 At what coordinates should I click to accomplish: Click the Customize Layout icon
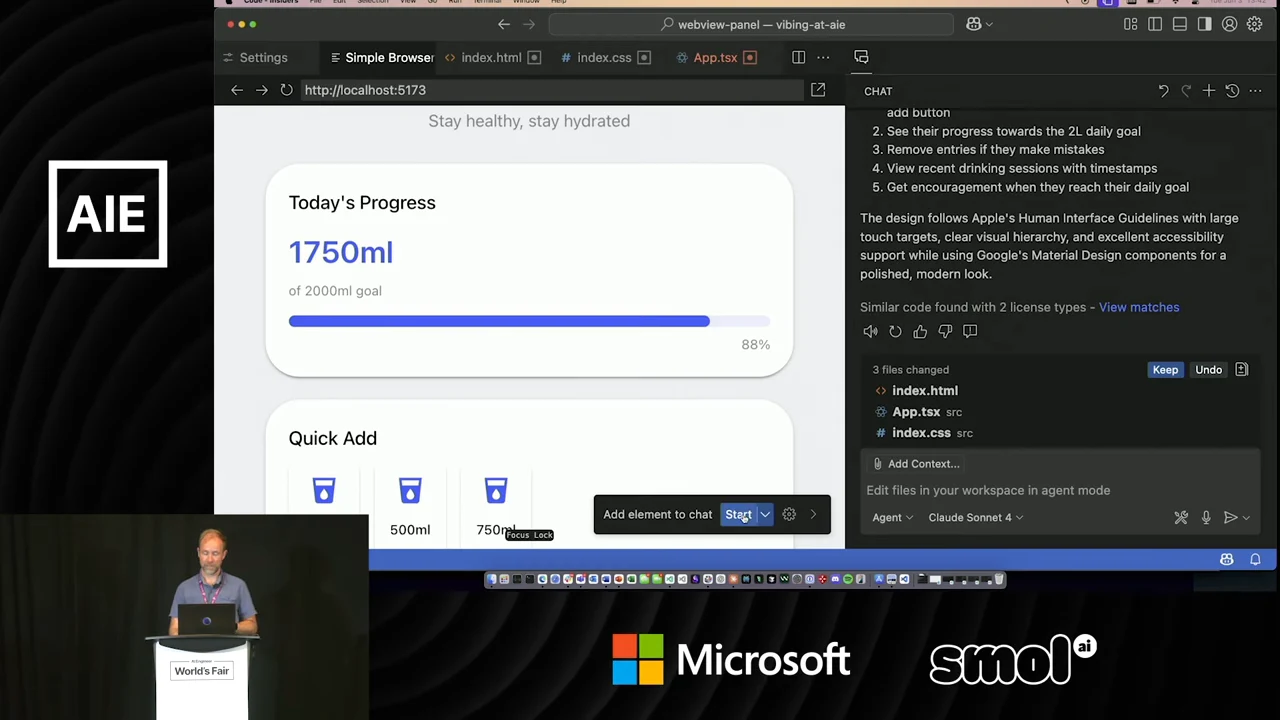tap(1130, 24)
